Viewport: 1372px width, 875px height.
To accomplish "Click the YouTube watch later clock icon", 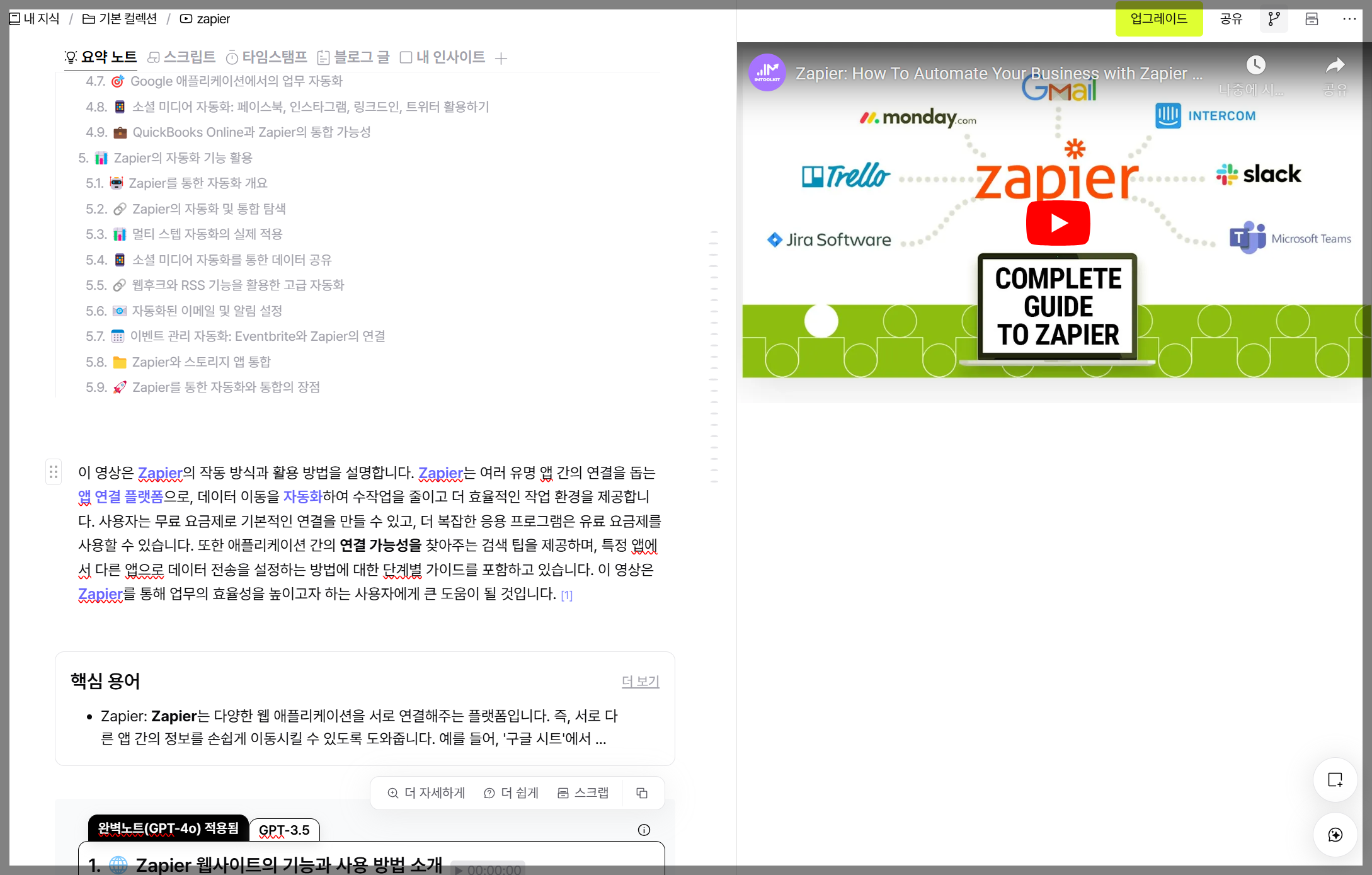I will click(1255, 65).
